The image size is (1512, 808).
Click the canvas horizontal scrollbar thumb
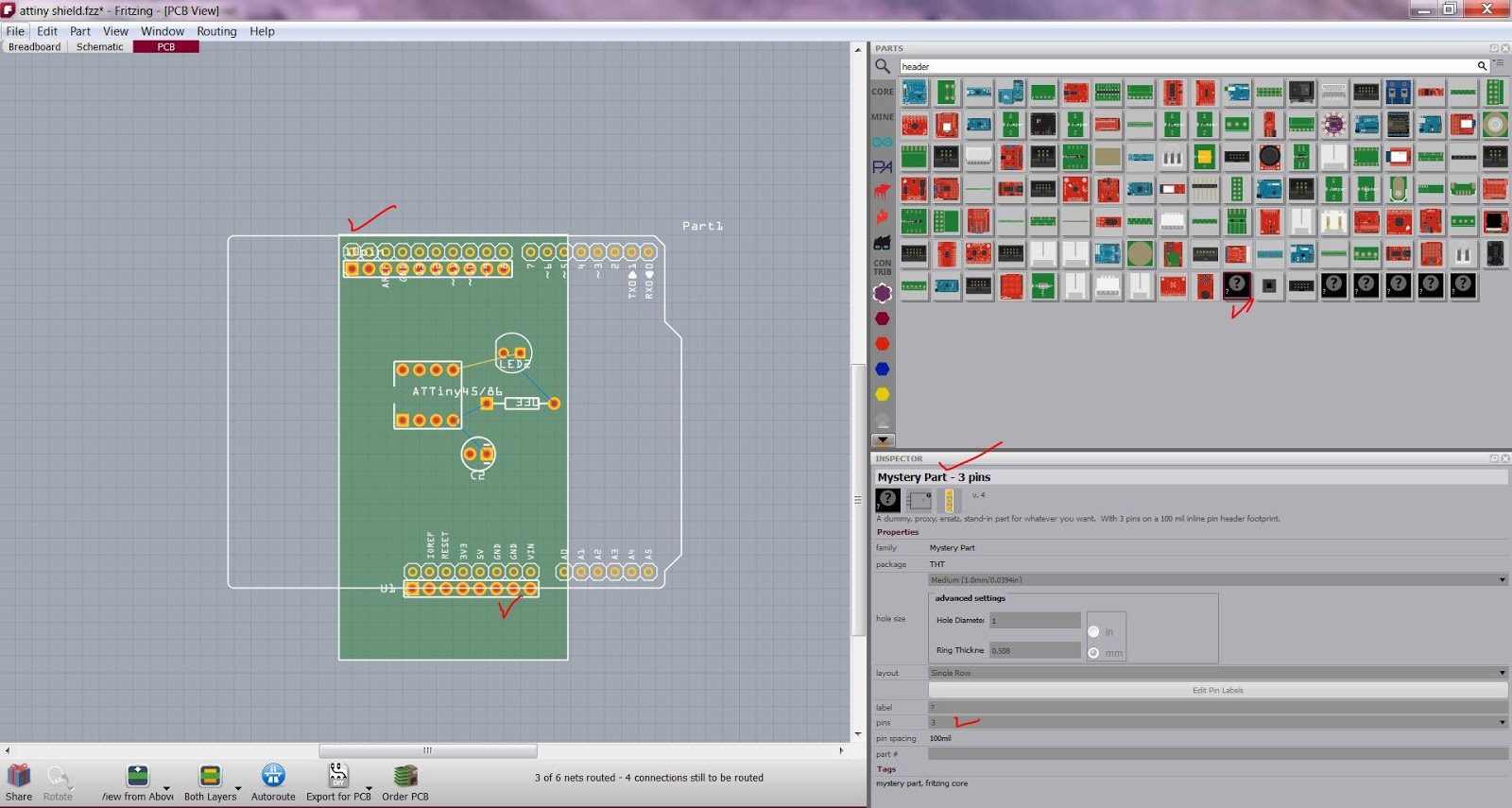coord(428,750)
